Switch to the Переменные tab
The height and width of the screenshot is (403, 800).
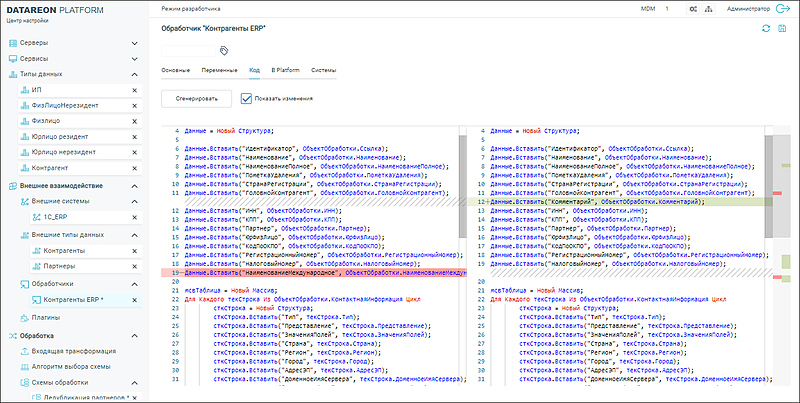(x=217, y=71)
